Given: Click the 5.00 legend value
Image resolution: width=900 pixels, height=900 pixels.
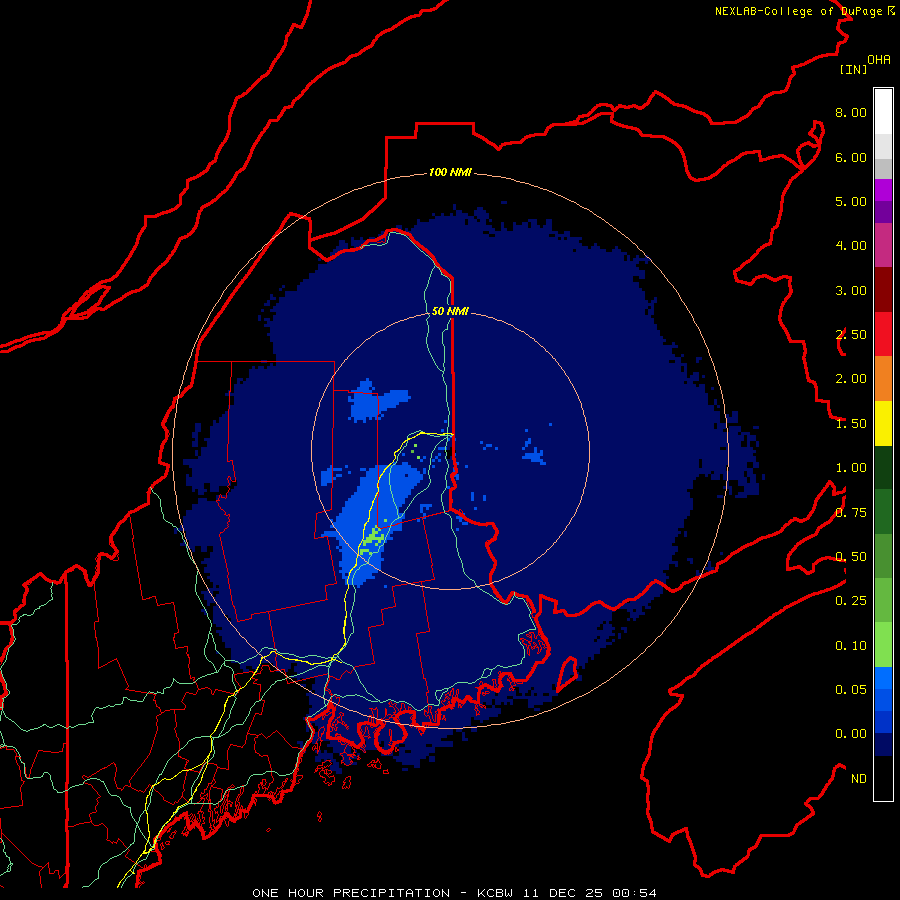Looking at the screenshot, I should pyautogui.click(x=851, y=201).
